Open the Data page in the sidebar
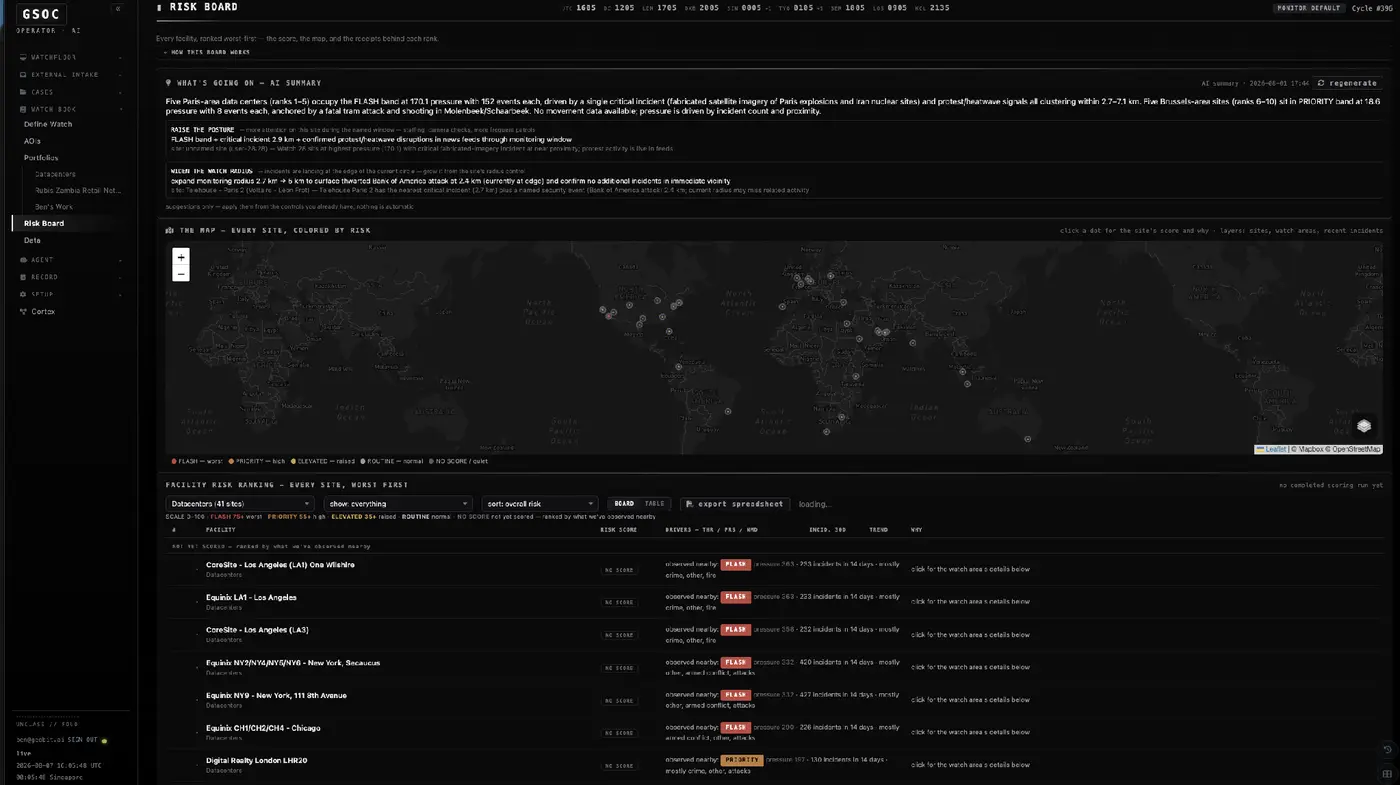The image size is (1400, 785). 32,240
